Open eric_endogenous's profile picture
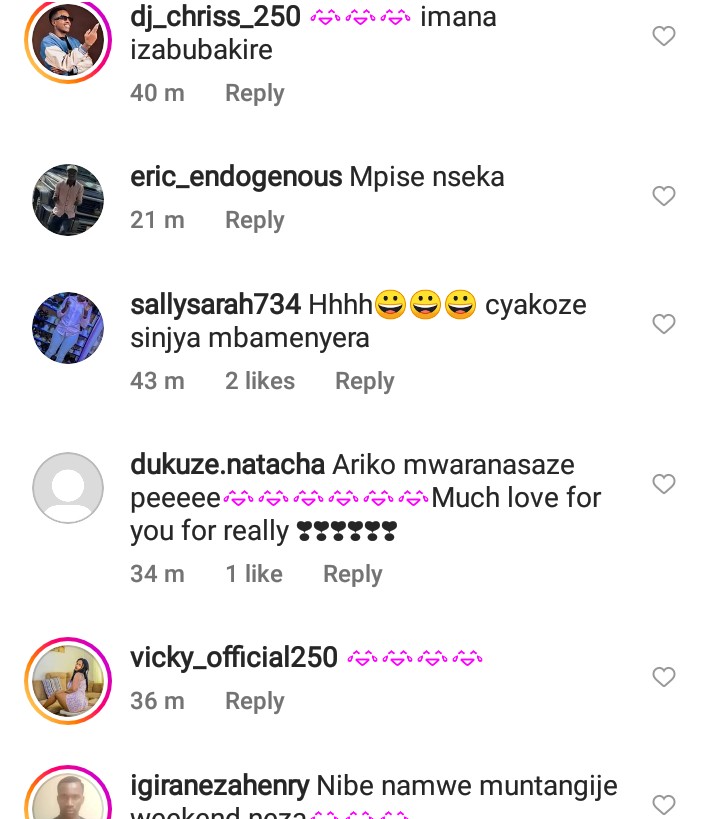This screenshot has width=720, height=819. click(x=68, y=200)
